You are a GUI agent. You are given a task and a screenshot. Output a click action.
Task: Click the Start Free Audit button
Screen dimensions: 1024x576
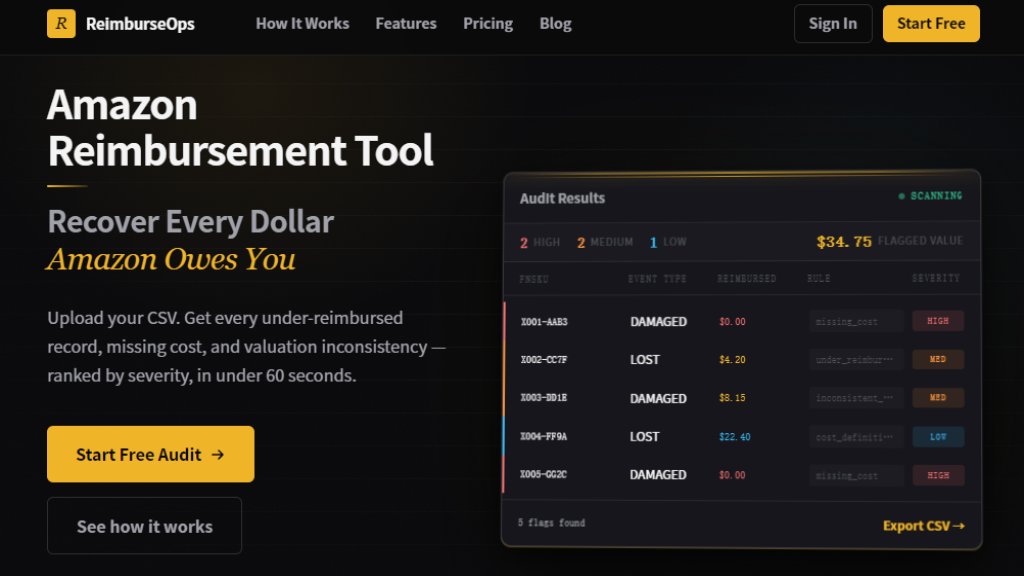point(150,454)
